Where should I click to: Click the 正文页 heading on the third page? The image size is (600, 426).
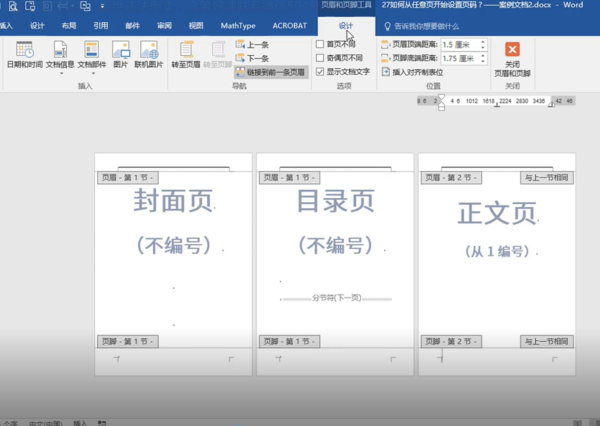[x=497, y=213]
